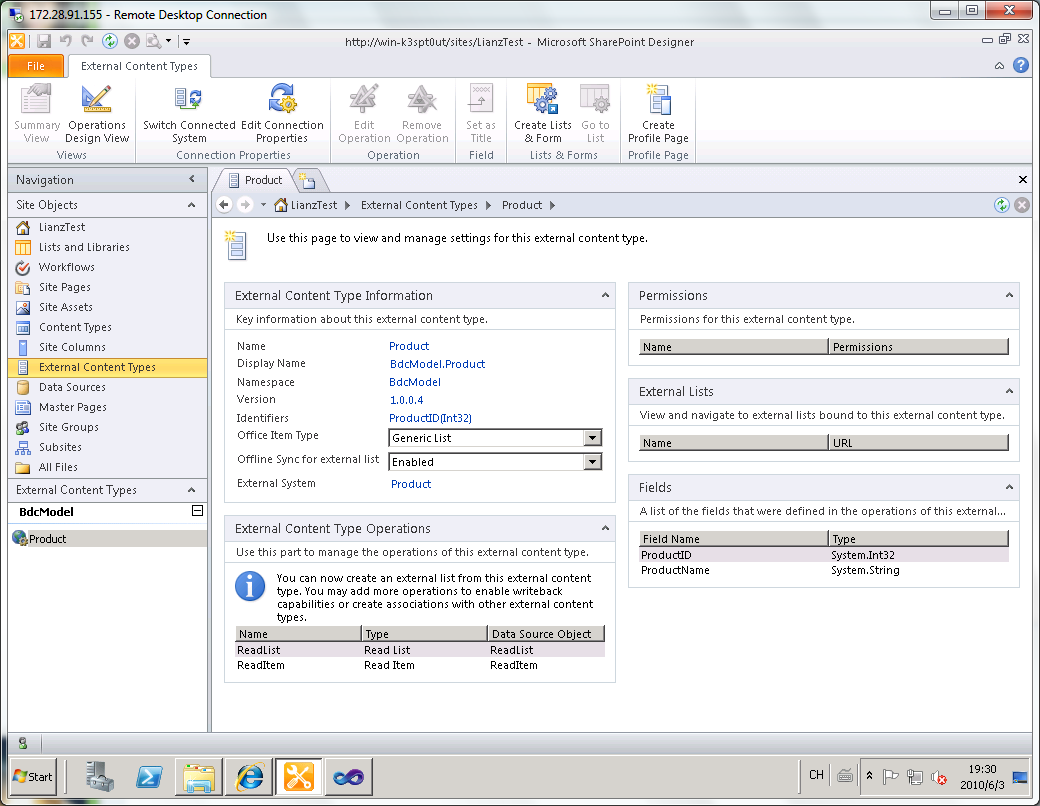
Task: Close the Product document tab with X
Action: click(x=1023, y=180)
